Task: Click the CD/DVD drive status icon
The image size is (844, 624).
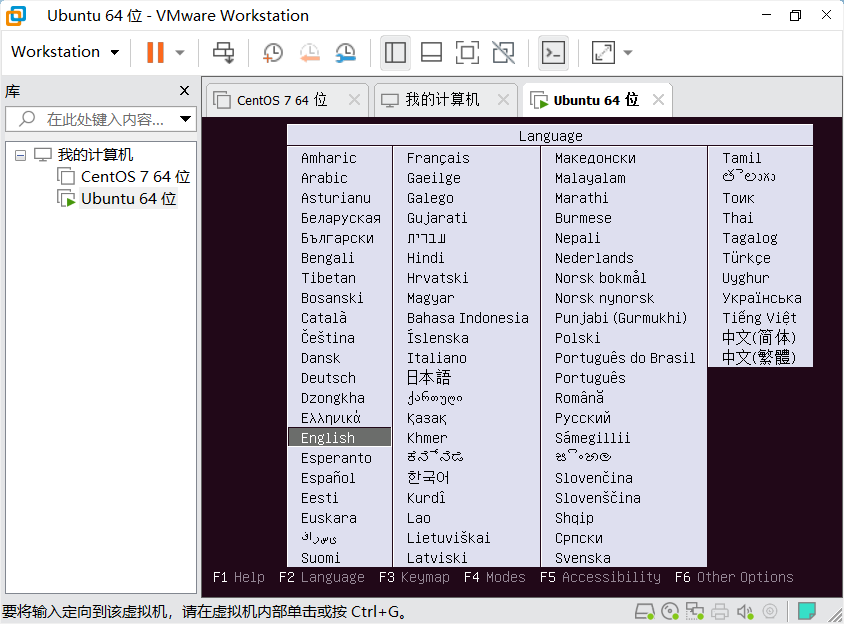Action: click(x=670, y=611)
